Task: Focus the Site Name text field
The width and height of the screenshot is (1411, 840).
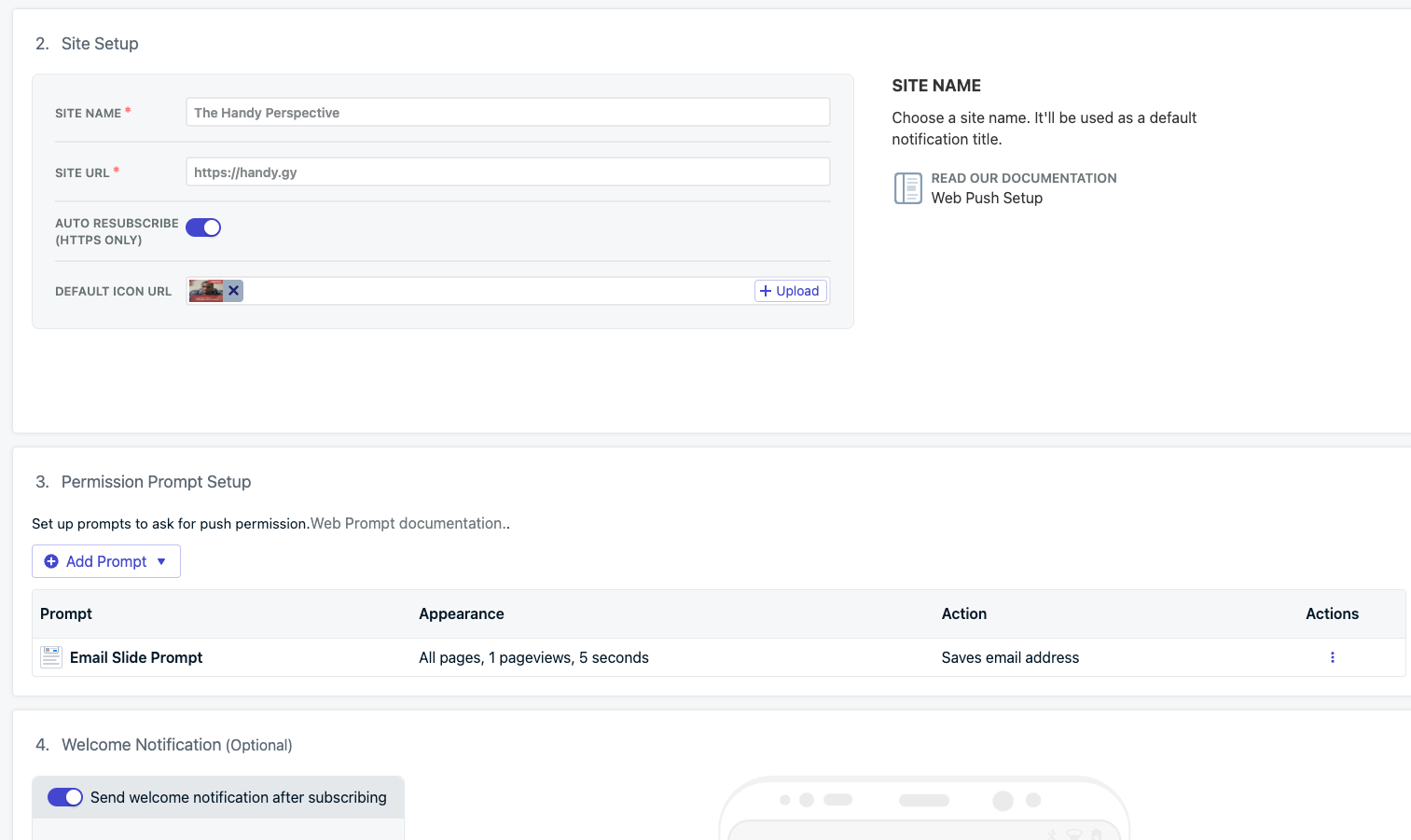Action: pos(507,113)
